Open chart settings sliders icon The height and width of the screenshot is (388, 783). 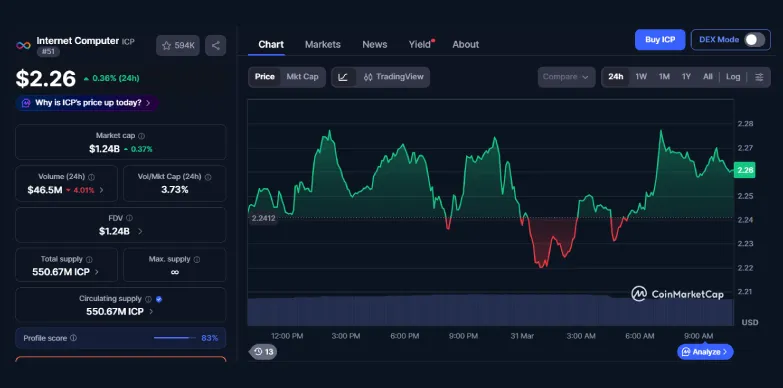pos(759,77)
